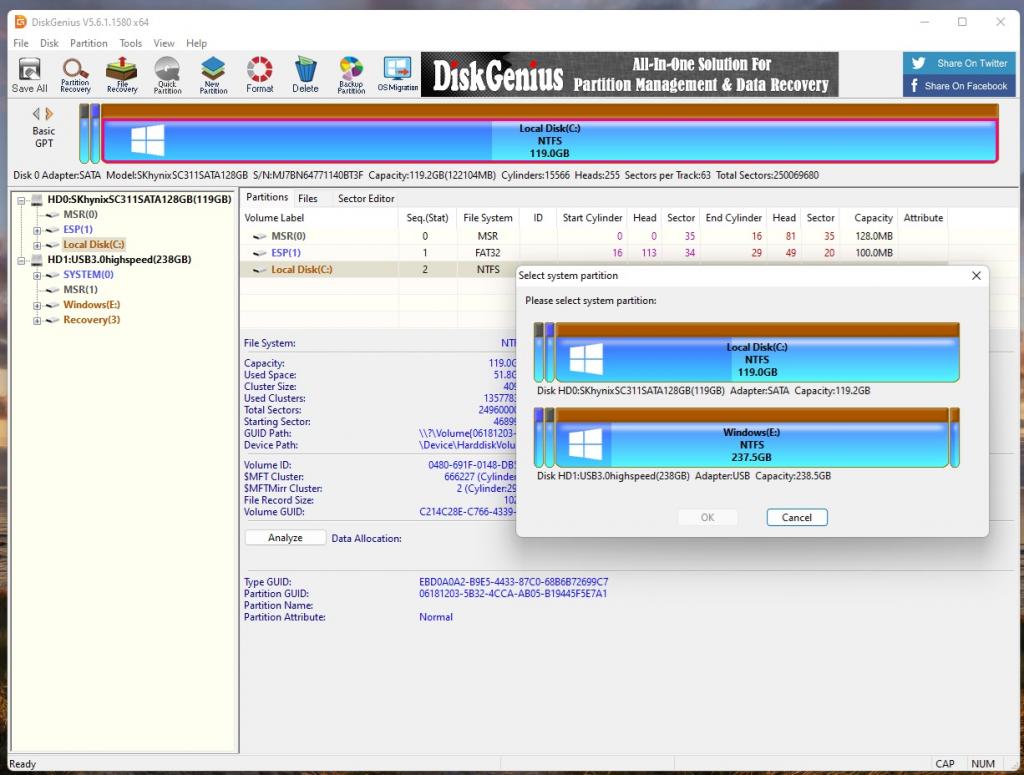Select Recovery(3) in the disk tree
Screen dimensions: 1024x775
(91, 320)
